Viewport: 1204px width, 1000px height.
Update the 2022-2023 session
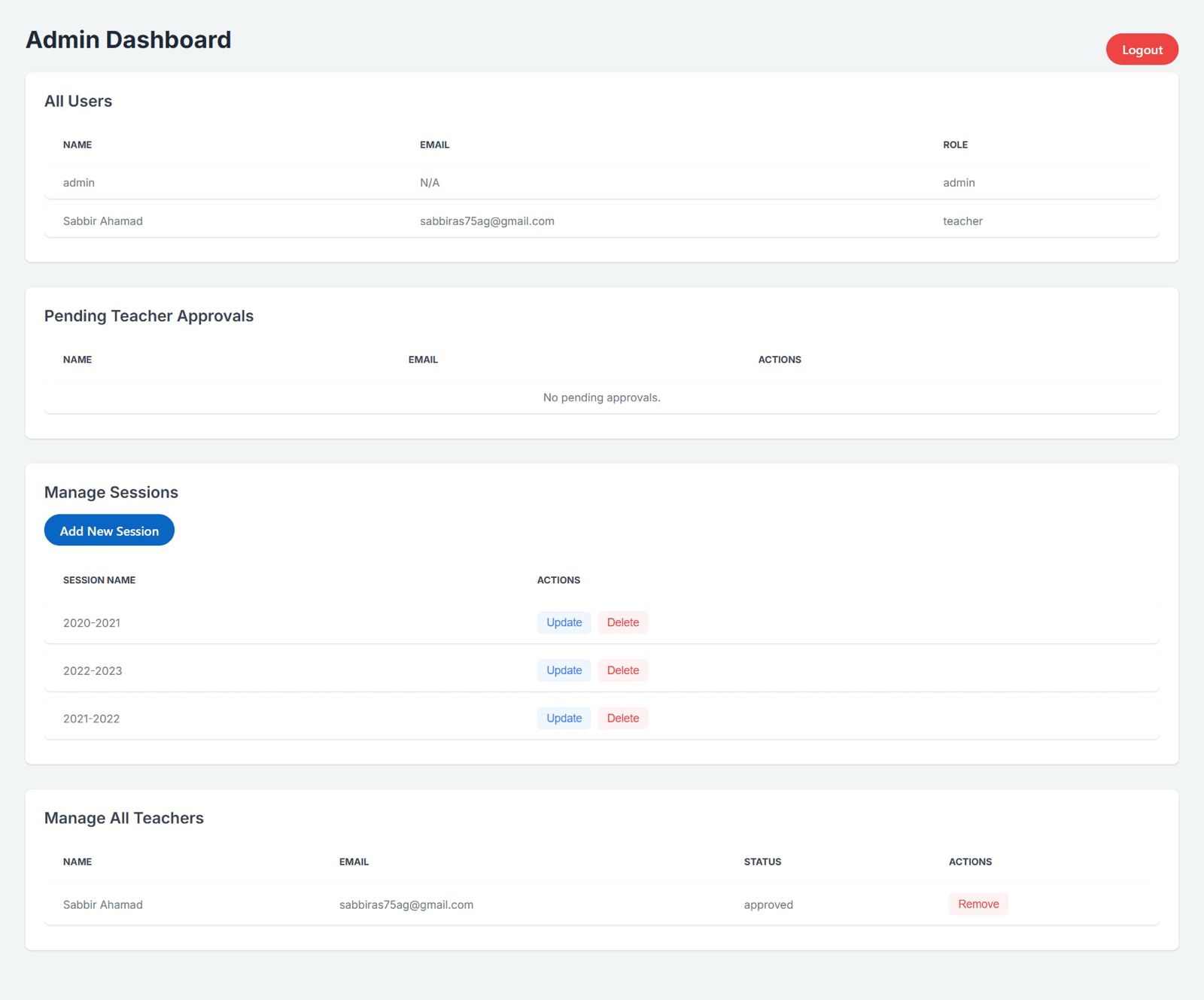tap(564, 670)
